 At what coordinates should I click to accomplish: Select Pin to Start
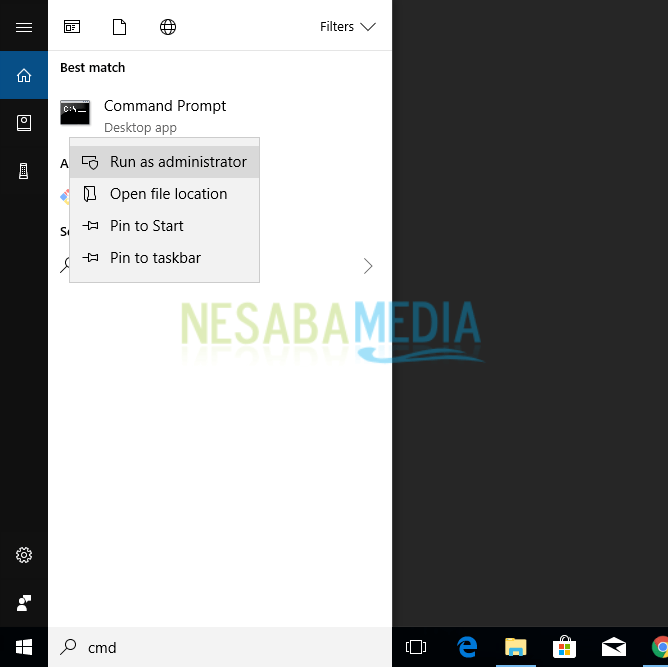click(164, 226)
